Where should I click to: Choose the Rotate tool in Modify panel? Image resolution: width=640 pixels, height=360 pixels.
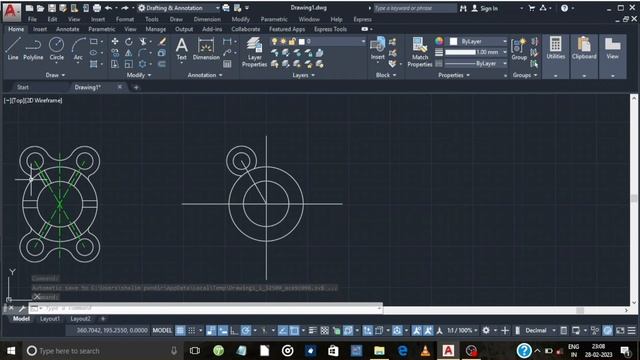point(129,41)
